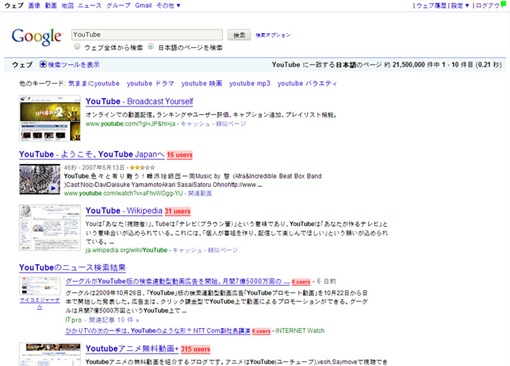The image size is (510, 366).
Task: Click the Wikipedia page preview thumbnail
Action: coord(50,228)
